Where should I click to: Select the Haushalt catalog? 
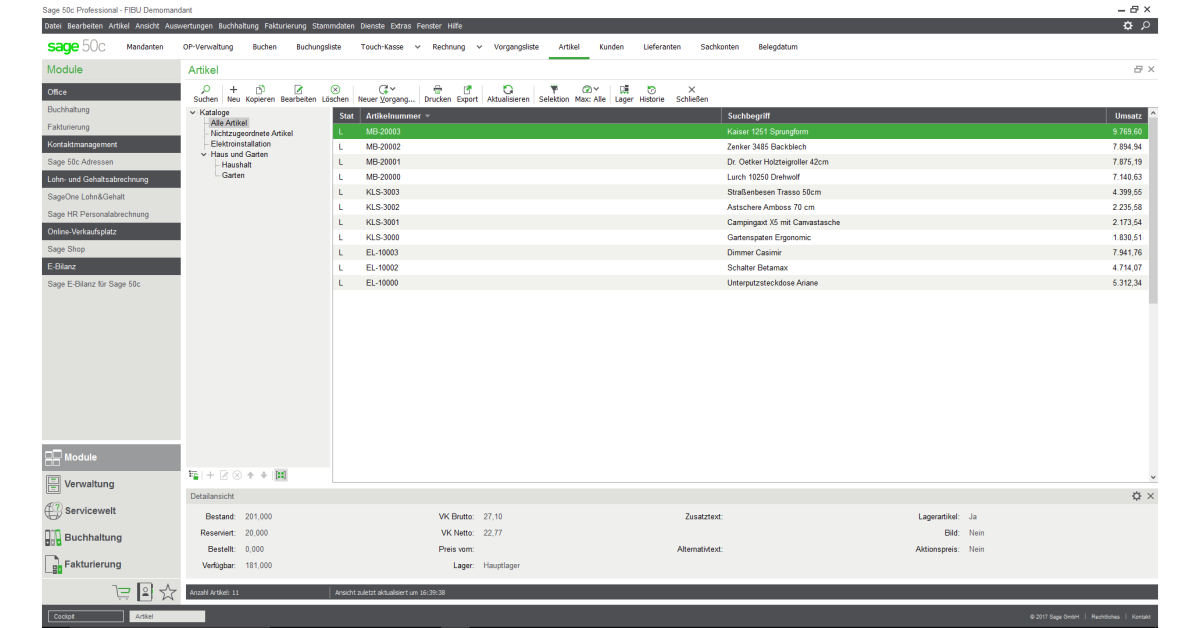(237, 165)
